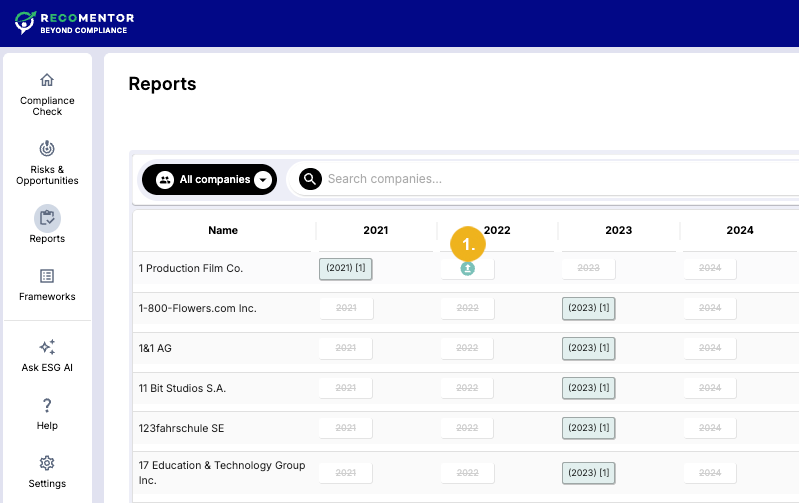Click the empty 2023 cell for 1 Production Film Co.

(x=589, y=269)
